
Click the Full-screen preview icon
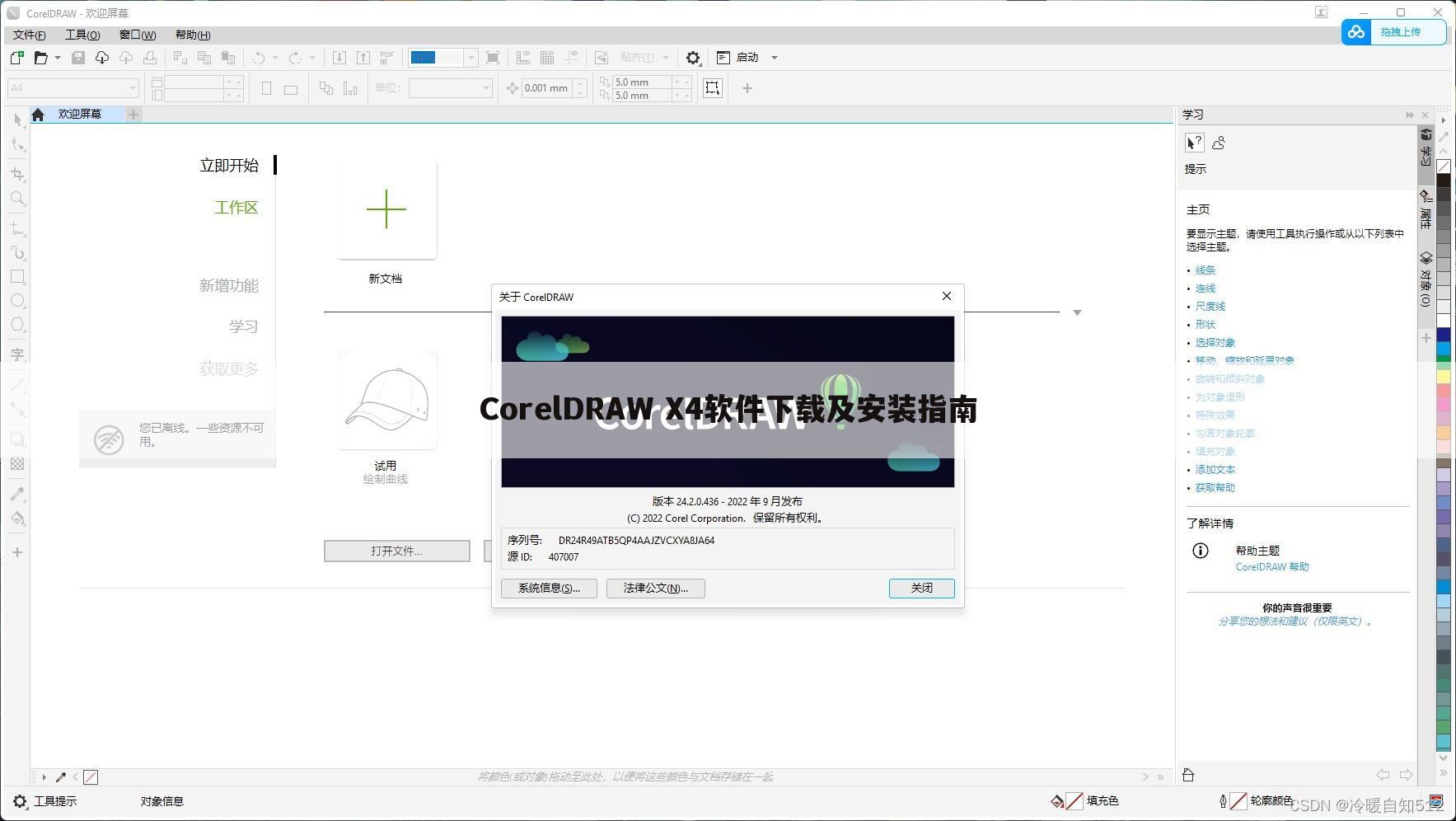click(493, 58)
